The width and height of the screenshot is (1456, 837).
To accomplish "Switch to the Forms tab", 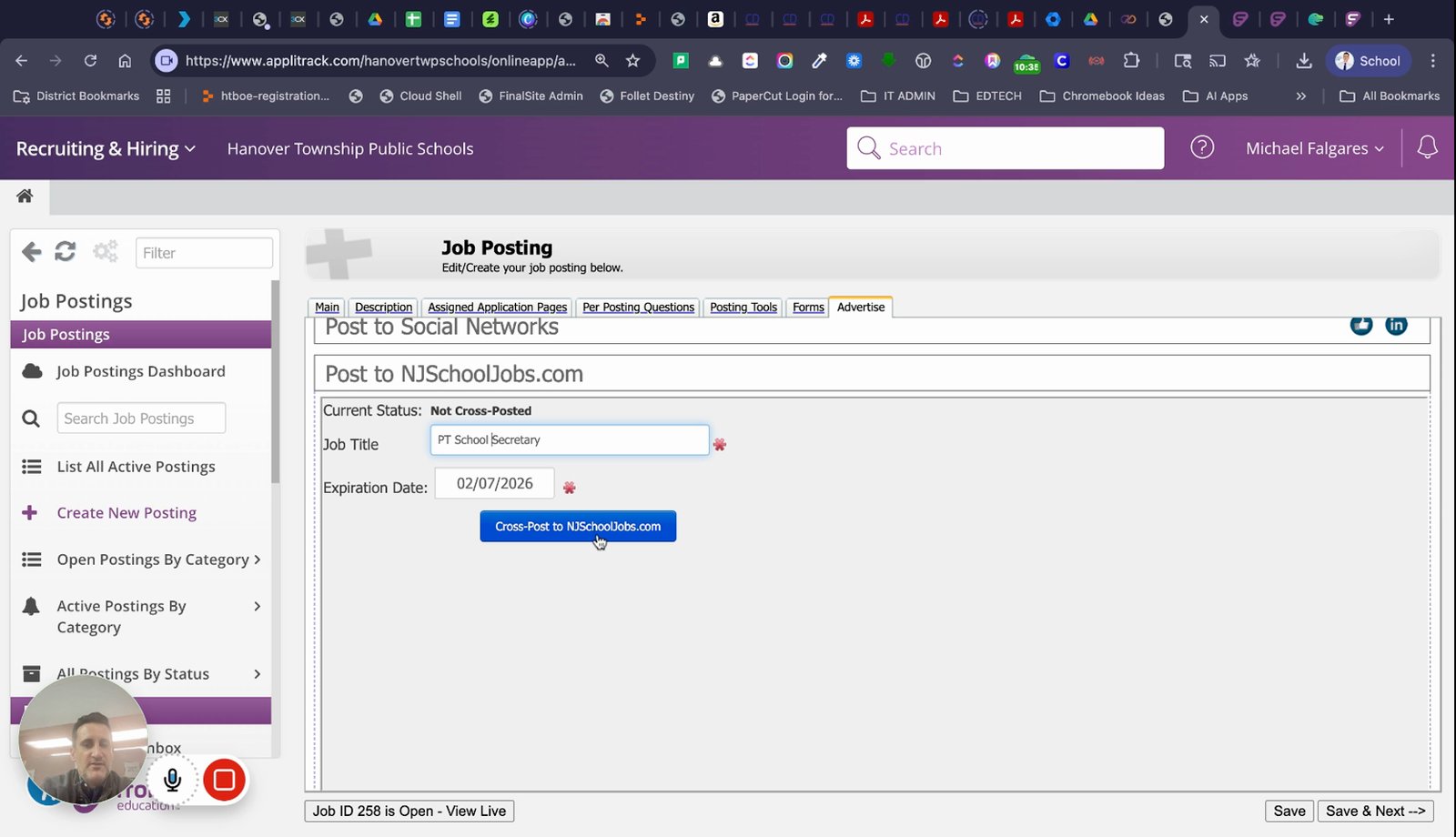I will pos(808,308).
